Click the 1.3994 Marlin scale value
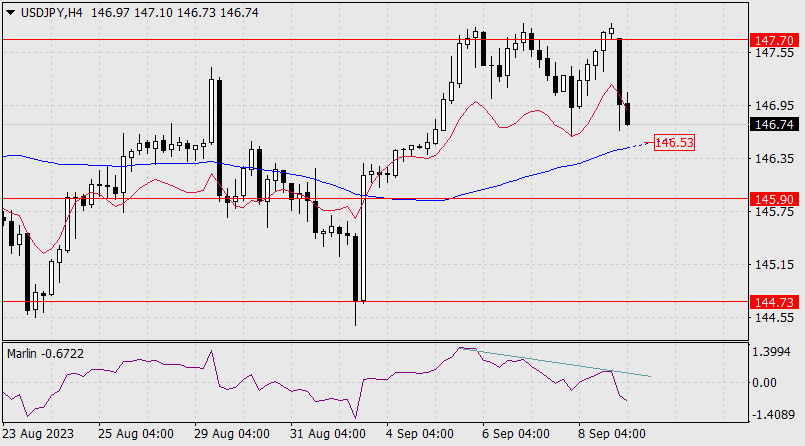The height and width of the screenshot is (446, 805). pyautogui.click(x=771, y=352)
